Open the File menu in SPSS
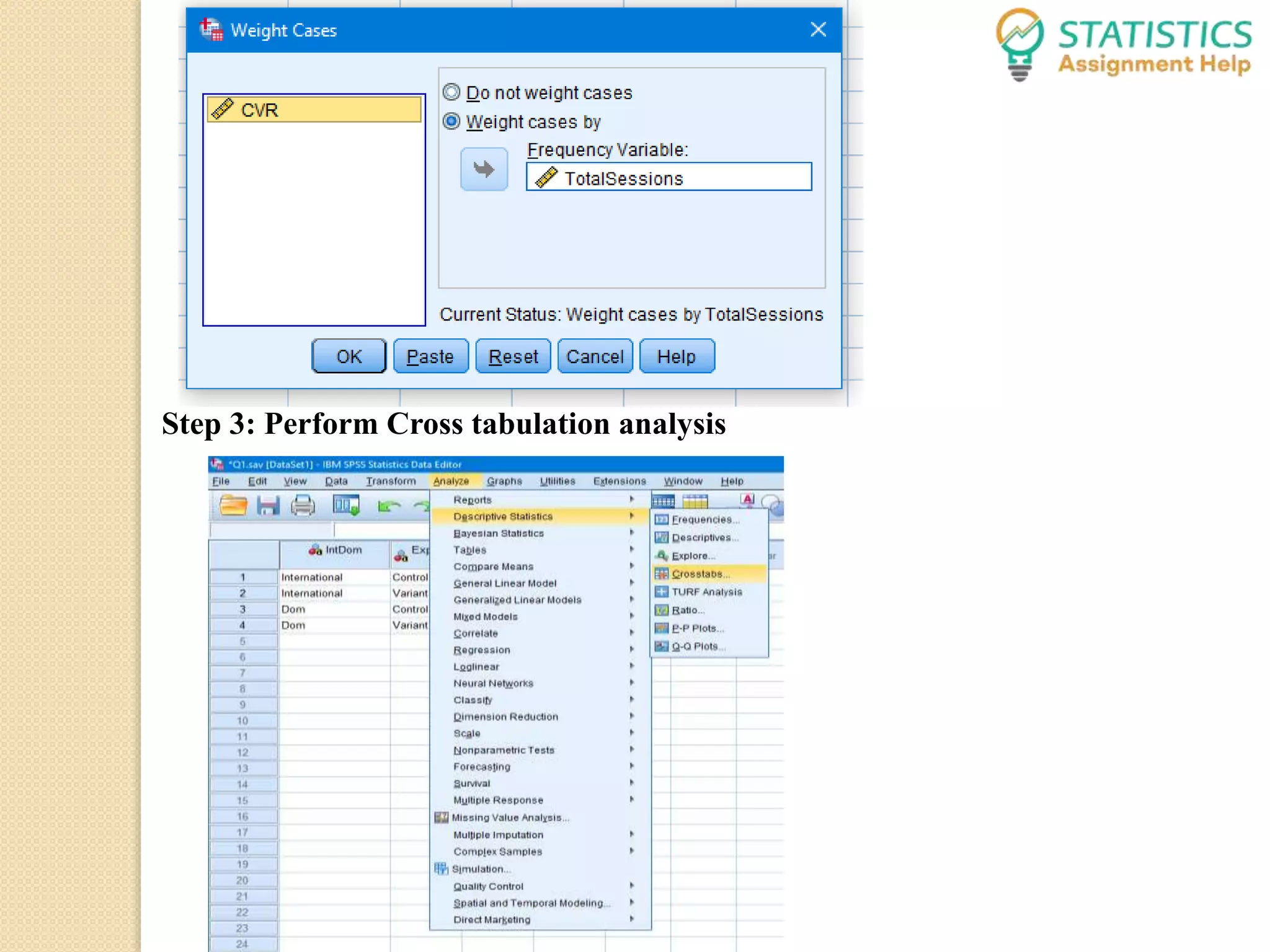Image resolution: width=1270 pixels, height=952 pixels. pos(221,481)
